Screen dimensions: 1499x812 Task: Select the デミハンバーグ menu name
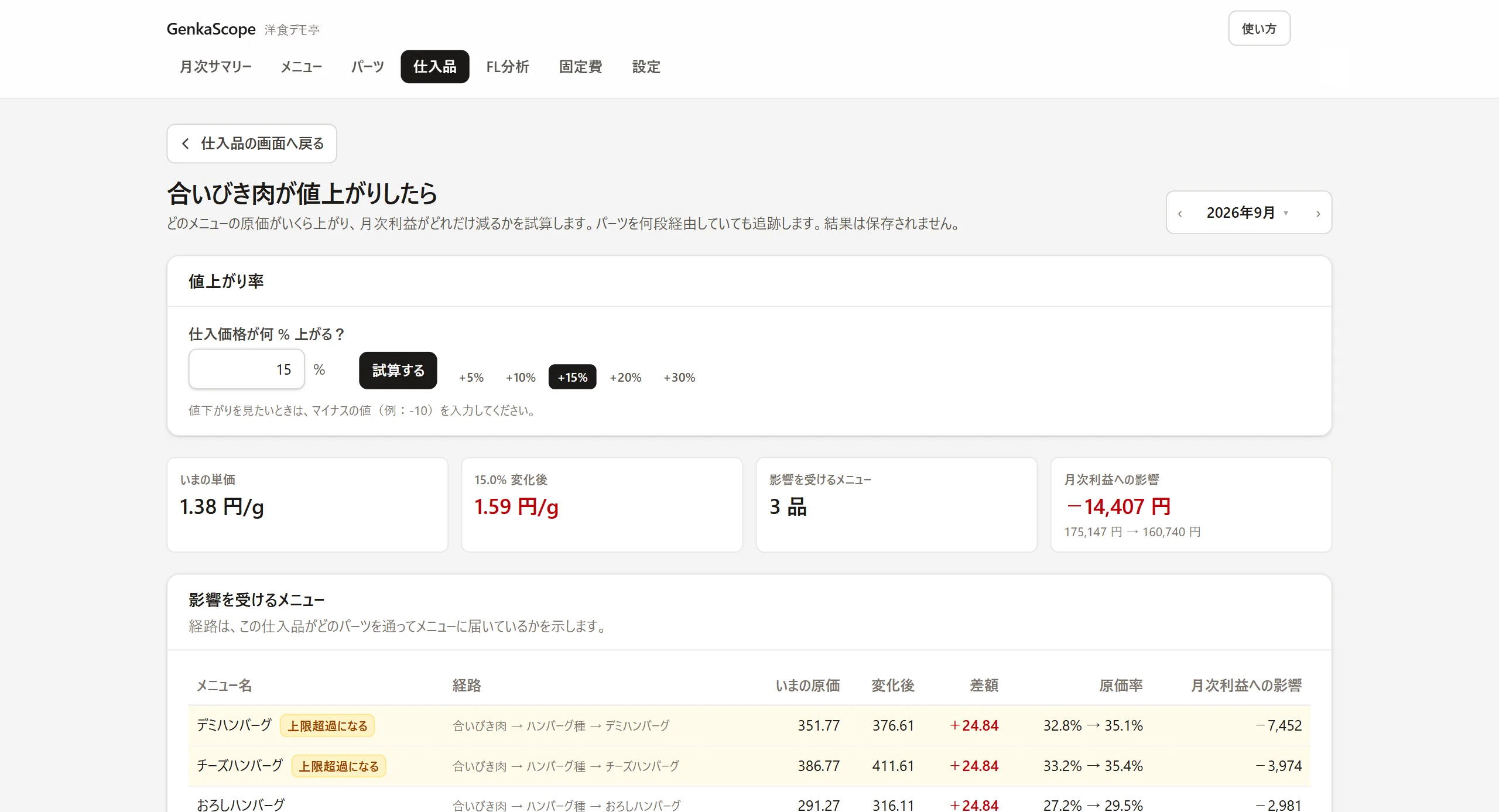point(234,725)
